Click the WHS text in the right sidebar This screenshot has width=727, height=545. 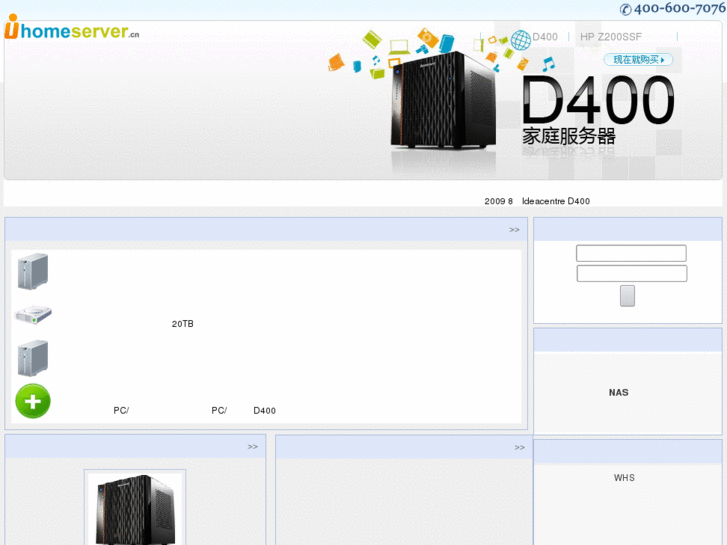[624, 478]
